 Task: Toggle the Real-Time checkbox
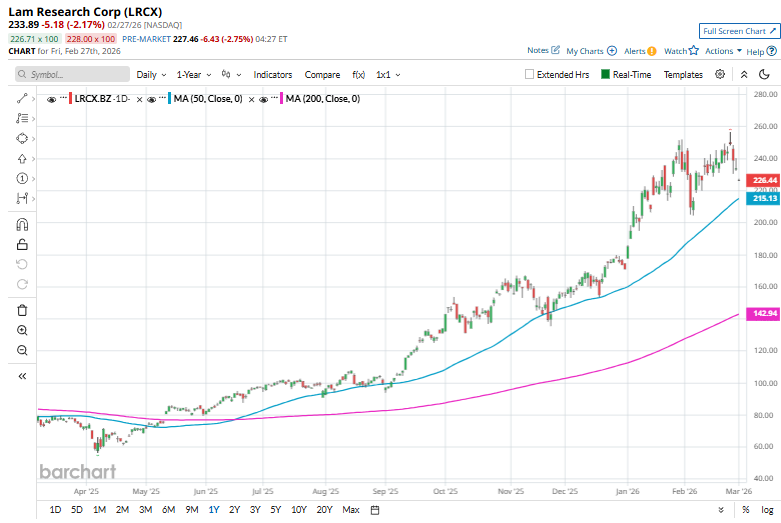coord(605,74)
